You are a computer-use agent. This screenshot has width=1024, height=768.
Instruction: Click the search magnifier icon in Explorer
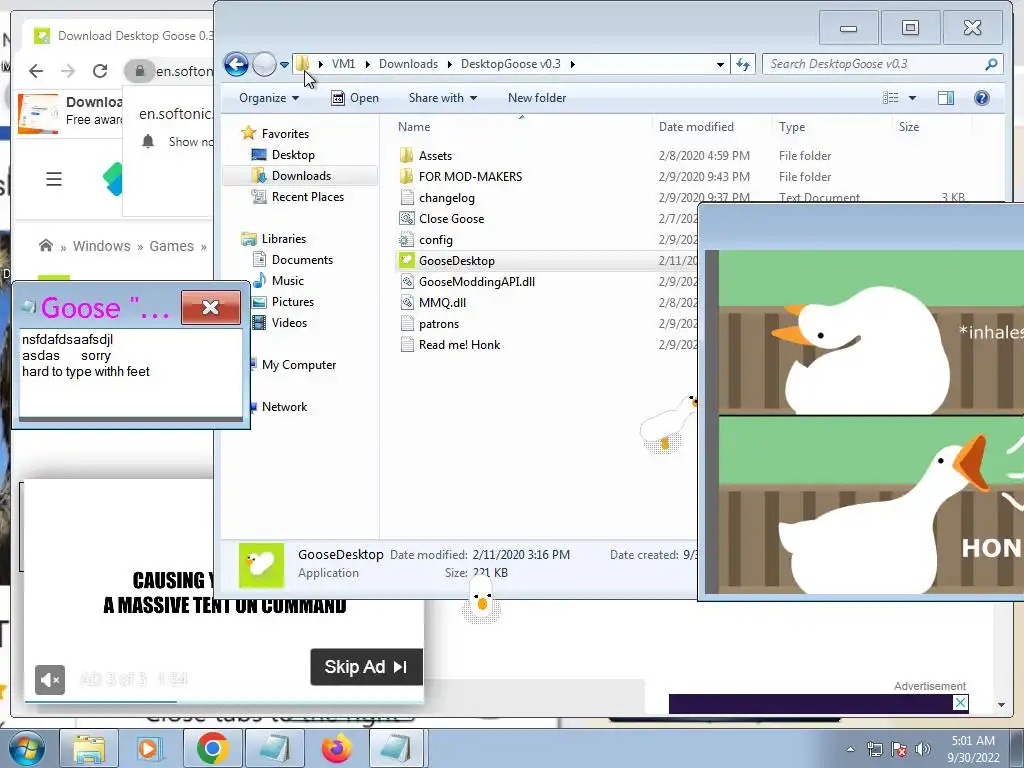coord(991,64)
